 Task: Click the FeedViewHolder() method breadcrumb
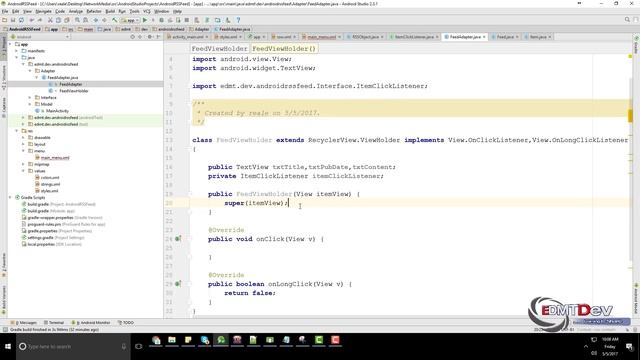click(284, 49)
